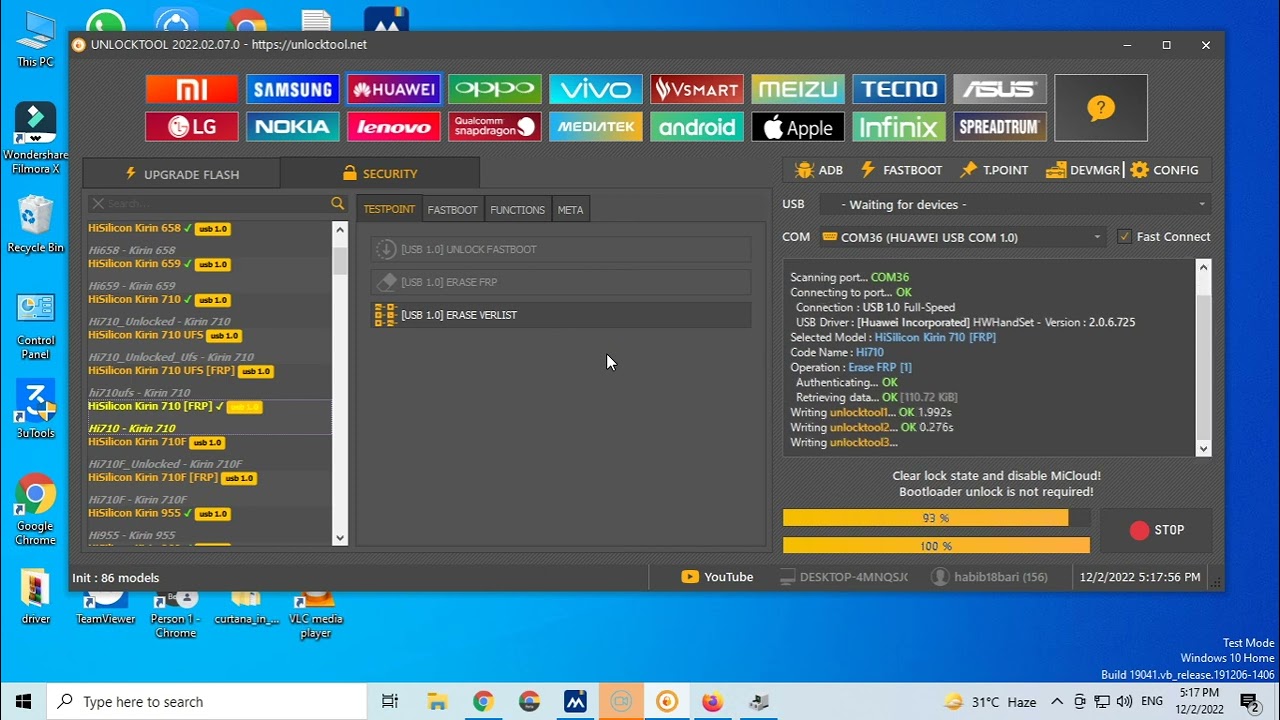Select the Lenovo brand icon
Viewport: 1280px width, 720px height.
point(394,127)
